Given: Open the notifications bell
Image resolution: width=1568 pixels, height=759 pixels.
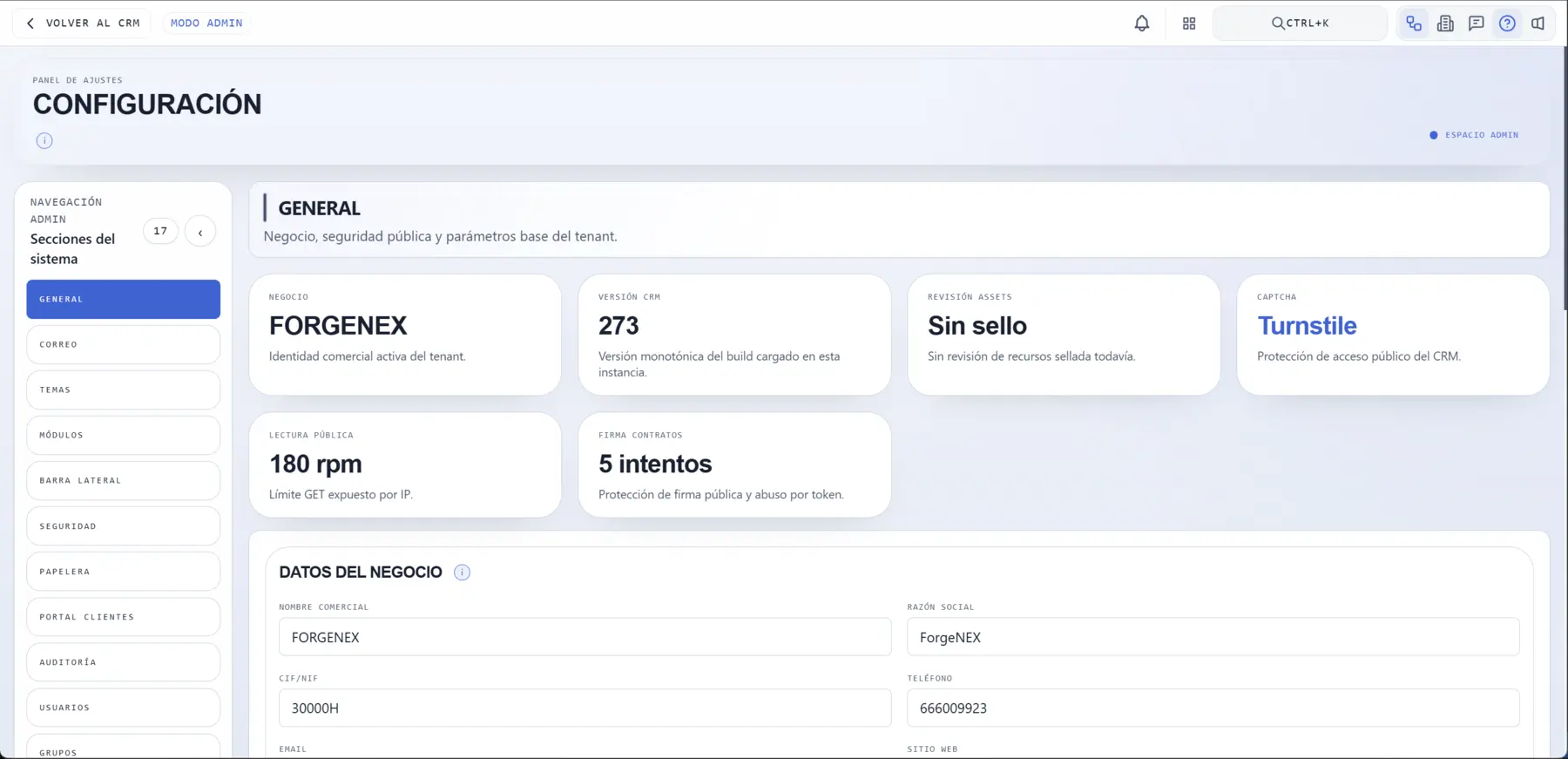Looking at the screenshot, I should click(x=1141, y=24).
